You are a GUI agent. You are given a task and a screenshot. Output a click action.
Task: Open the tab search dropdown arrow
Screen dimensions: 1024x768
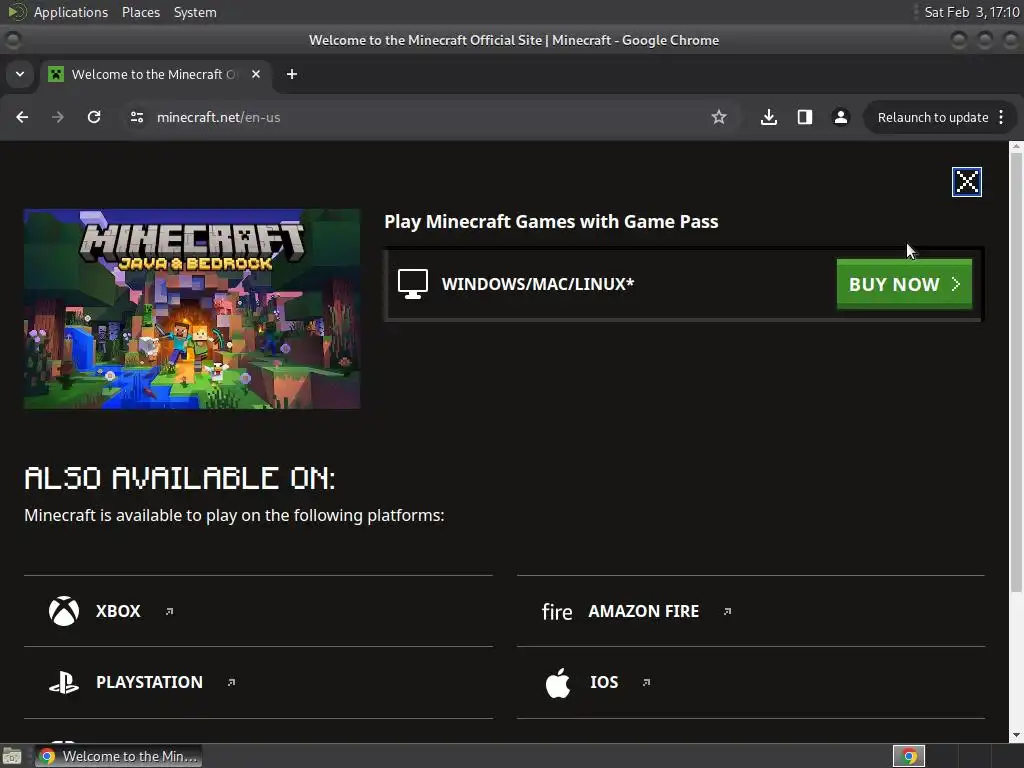20,74
